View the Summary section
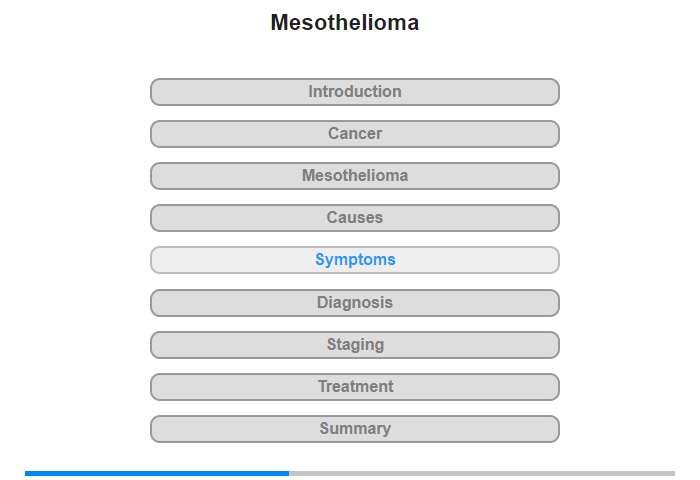The image size is (700, 480). 354,429
